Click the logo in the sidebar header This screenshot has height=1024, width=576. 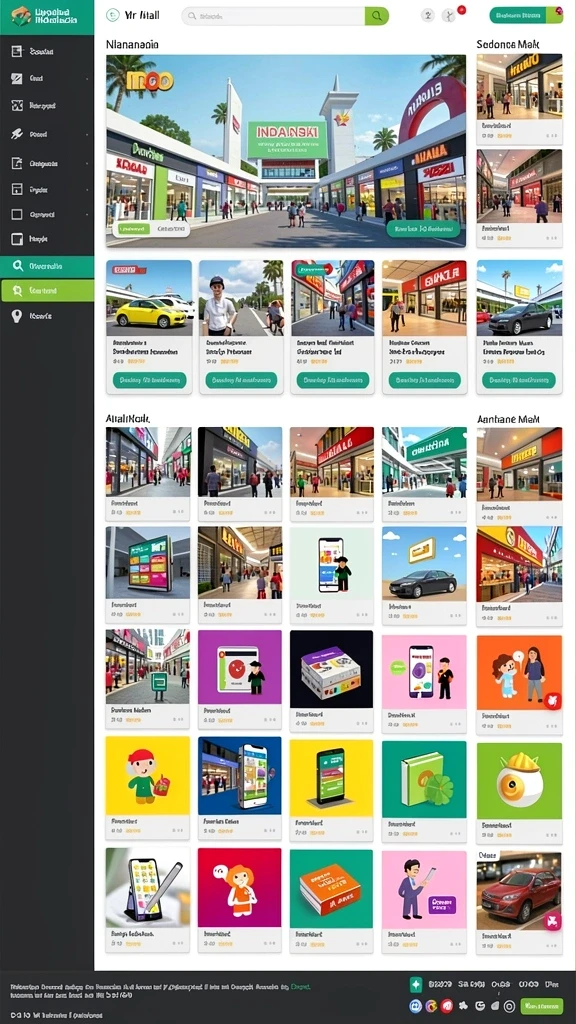[21, 16]
